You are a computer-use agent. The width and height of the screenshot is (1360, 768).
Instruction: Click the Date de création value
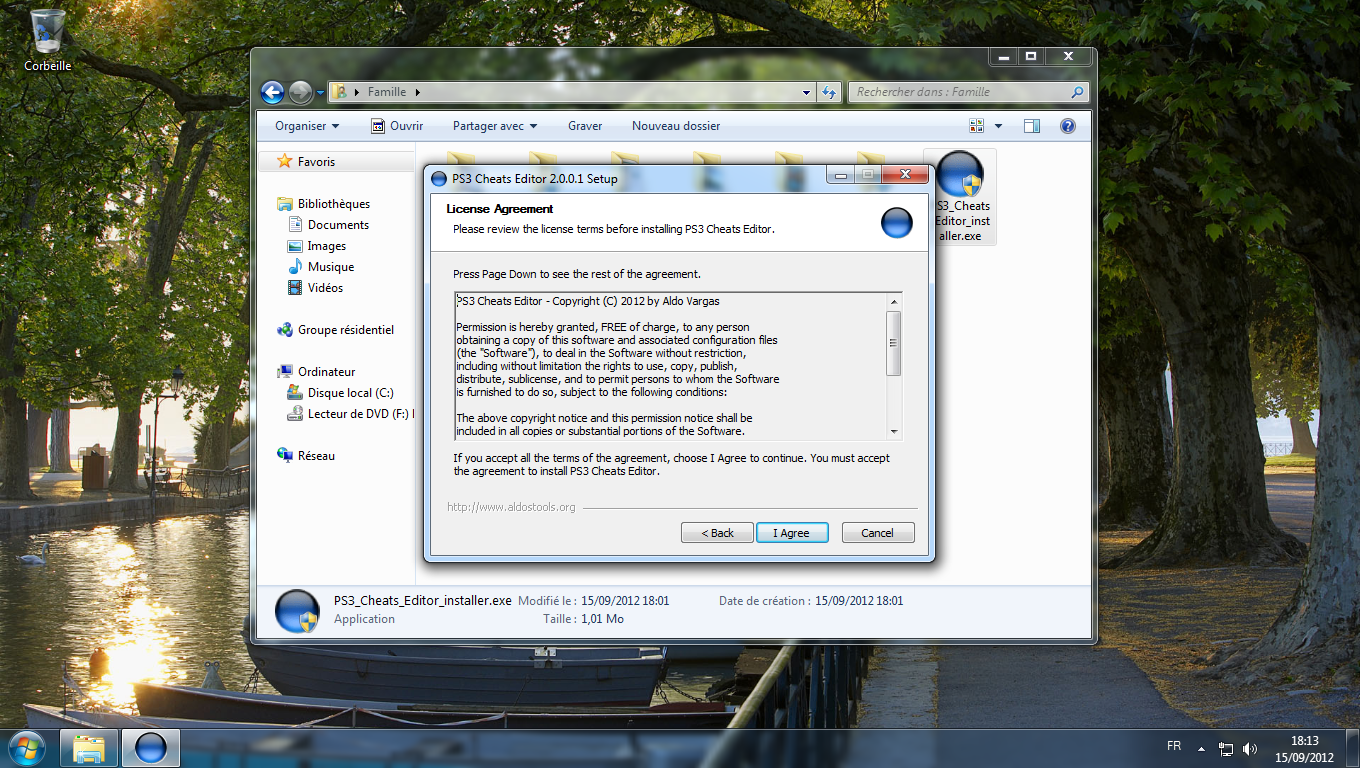tap(859, 601)
